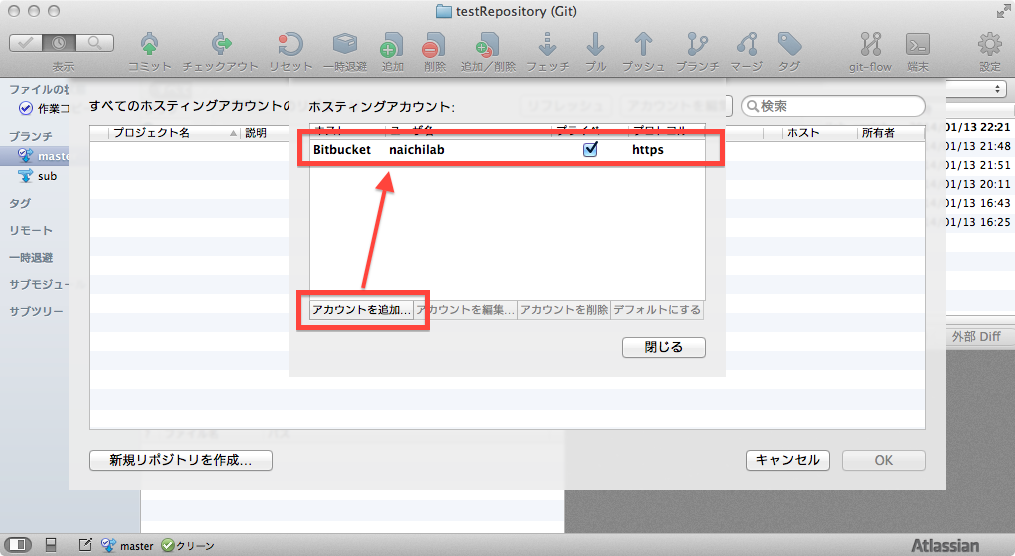Screen dimensions: 1015x556
Task: Toggle the checkbox in the Bitbucket row
Action: (x=590, y=150)
